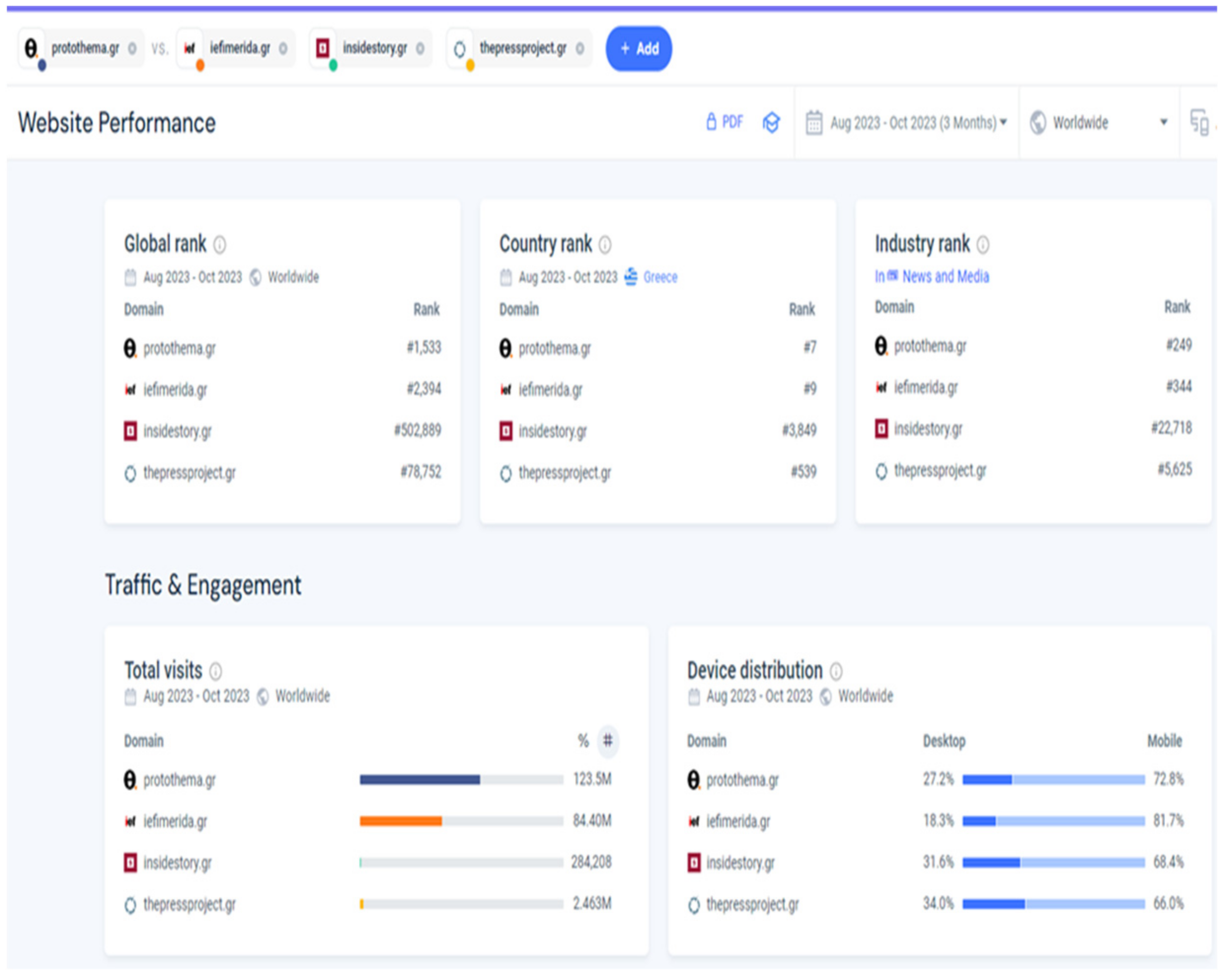Click the Total visits info icon
Viewport: 1224px width, 980px height.
coord(216,671)
